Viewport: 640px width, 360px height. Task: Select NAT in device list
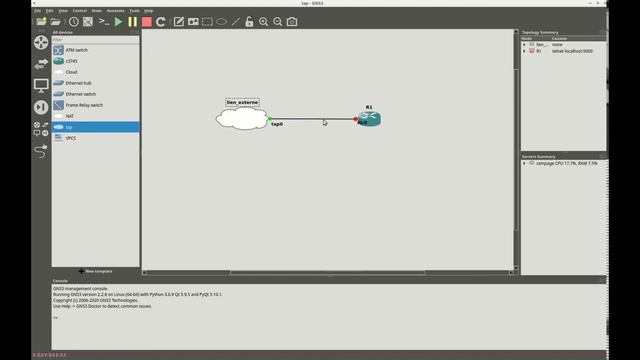(96, 116)
